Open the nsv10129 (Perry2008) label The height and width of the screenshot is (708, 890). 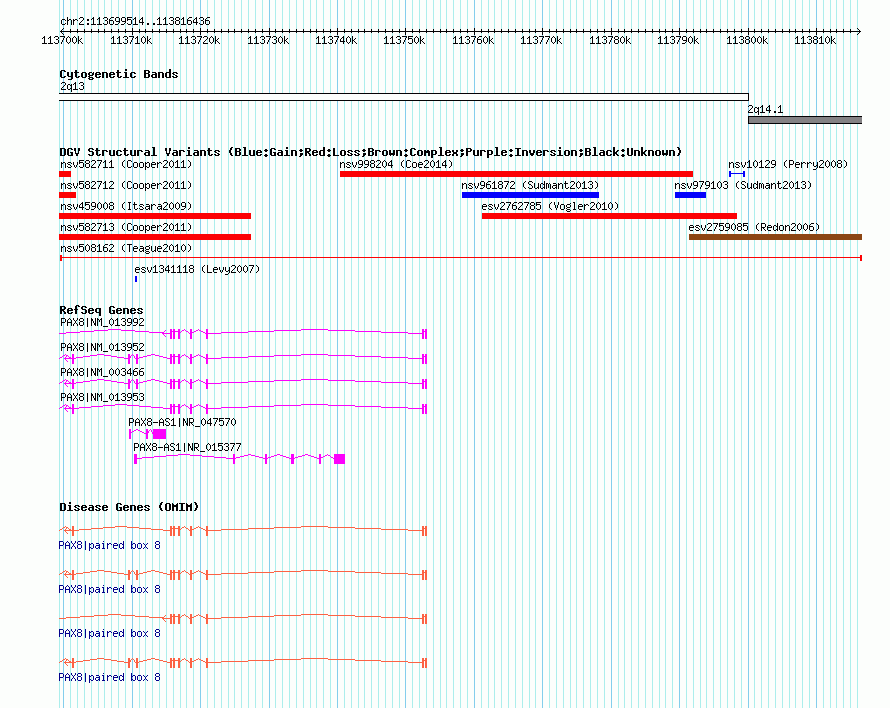click(788, 164)
